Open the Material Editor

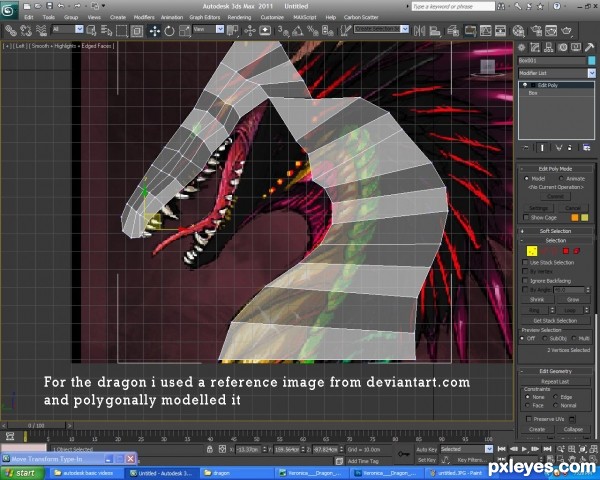tap(518, 31)
